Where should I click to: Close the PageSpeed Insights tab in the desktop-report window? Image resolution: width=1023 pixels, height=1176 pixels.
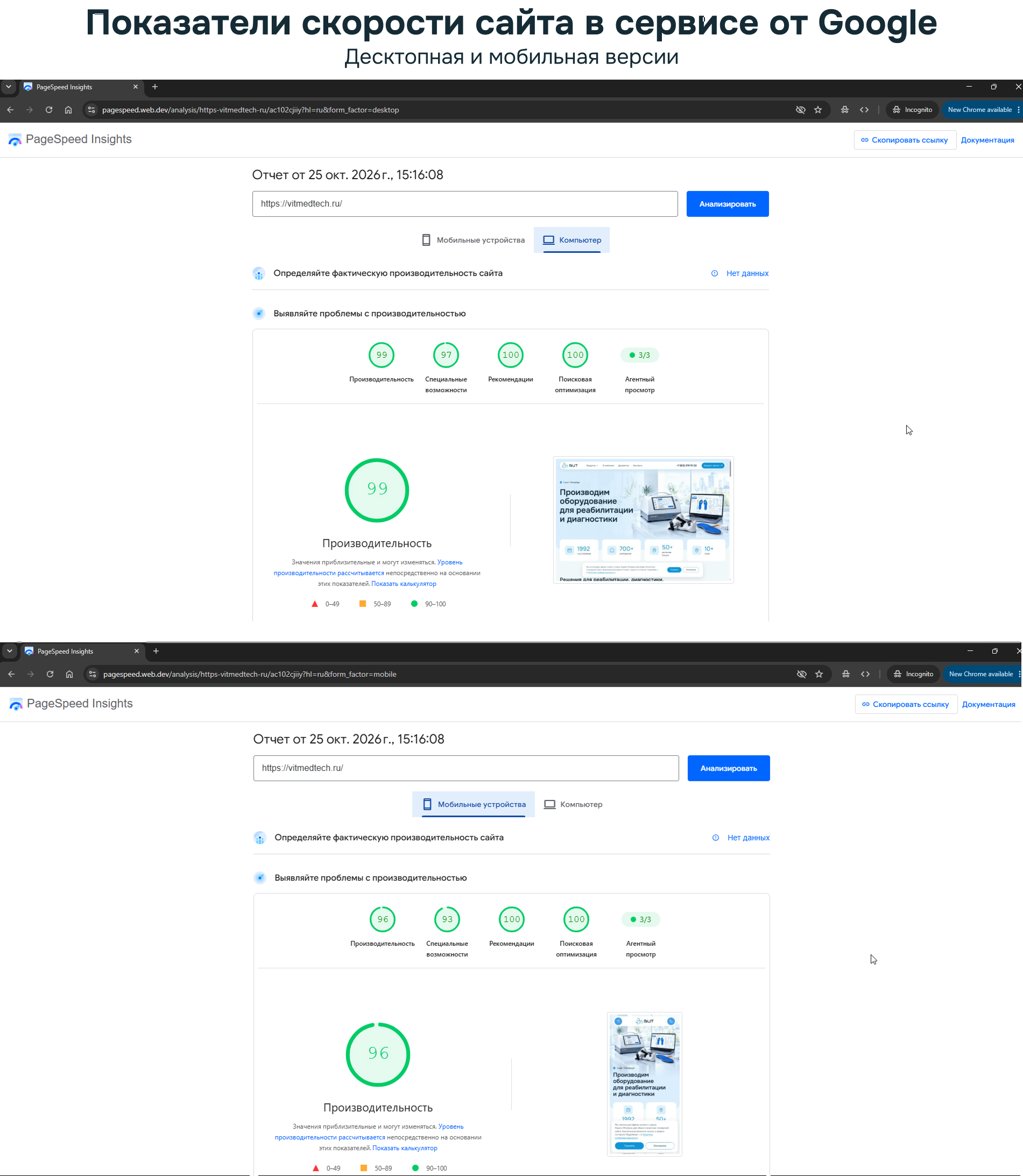[x=135, y=87]
